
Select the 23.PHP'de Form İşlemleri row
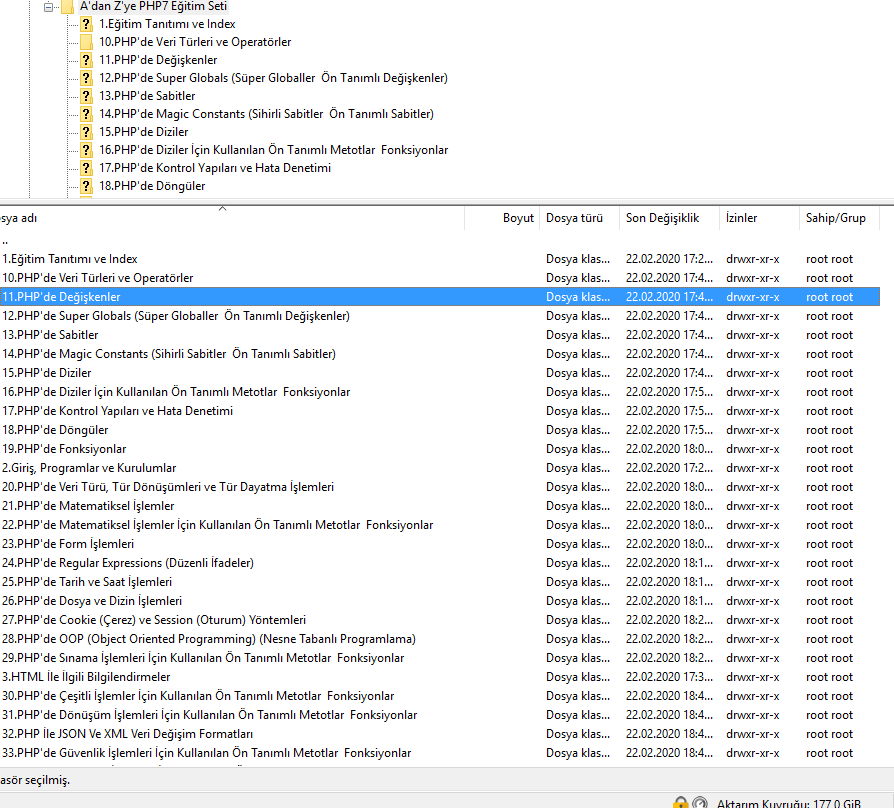click(440, 544)
